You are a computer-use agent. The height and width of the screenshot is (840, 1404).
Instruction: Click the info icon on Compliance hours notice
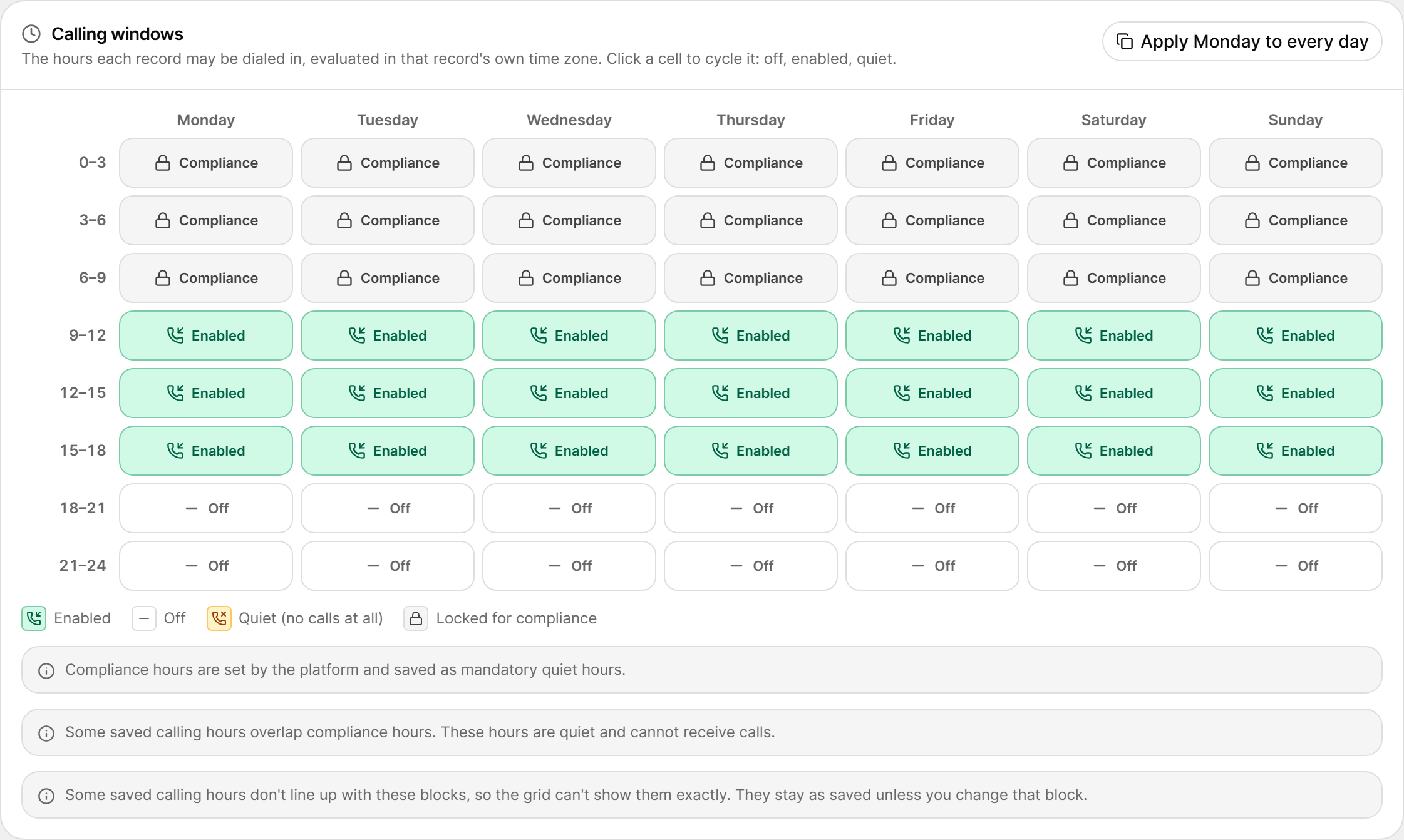(x=46, y=670)
